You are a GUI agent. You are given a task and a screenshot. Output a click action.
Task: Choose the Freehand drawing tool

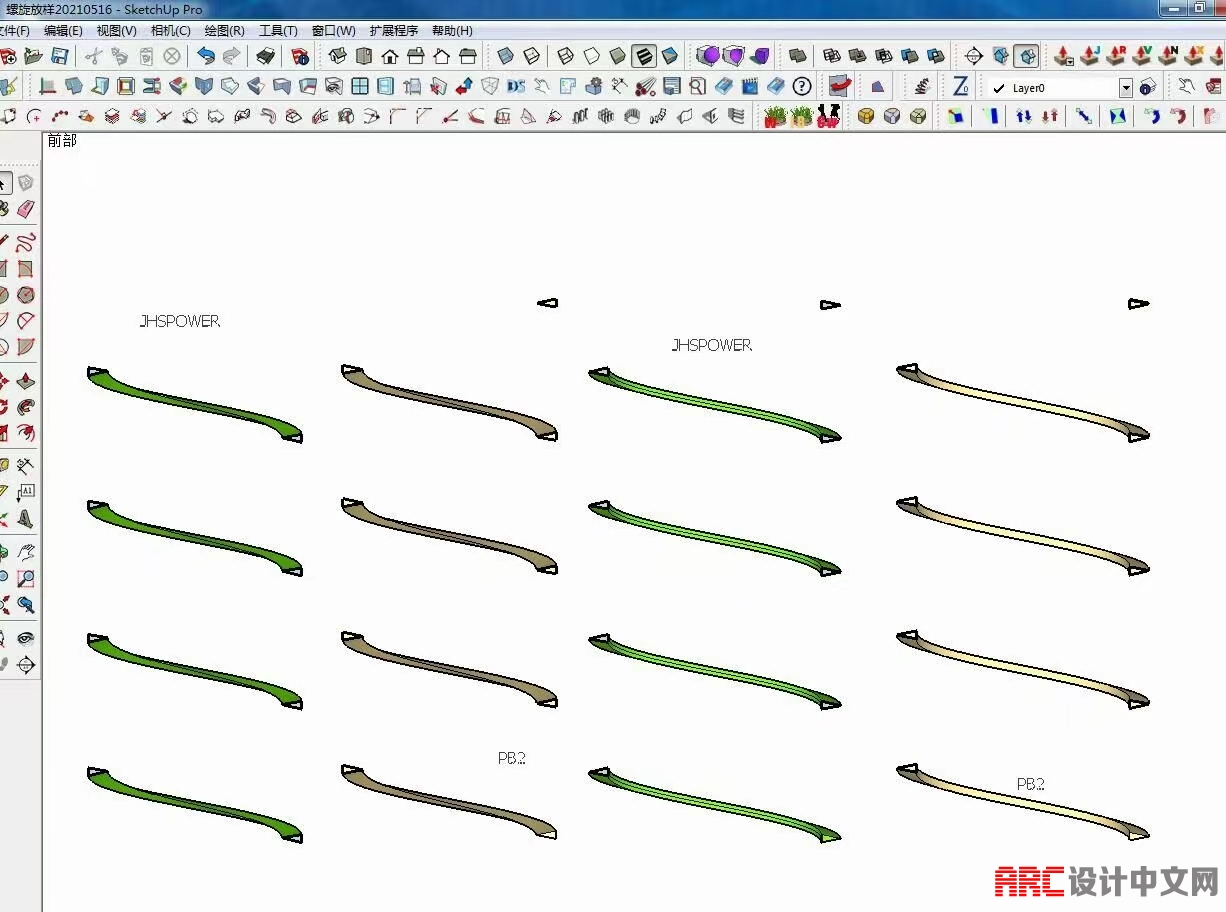click(26, 241)
